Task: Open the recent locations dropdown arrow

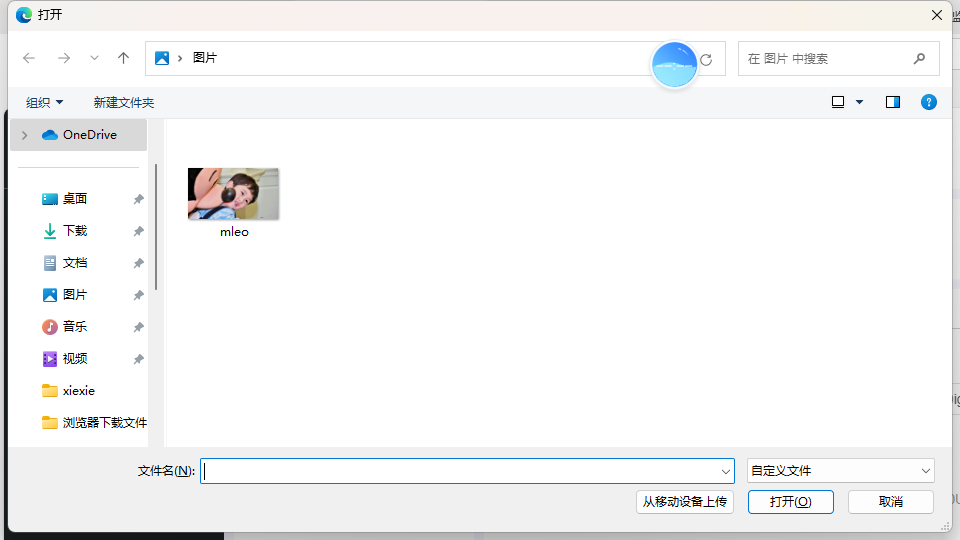Action: [x=94, y=59]
